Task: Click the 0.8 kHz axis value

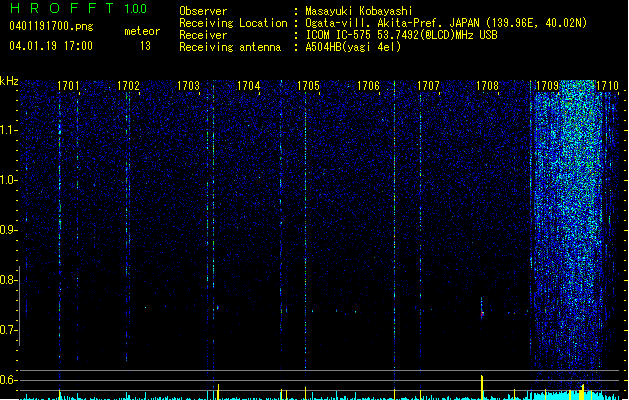Action: (x=8, y=280)
